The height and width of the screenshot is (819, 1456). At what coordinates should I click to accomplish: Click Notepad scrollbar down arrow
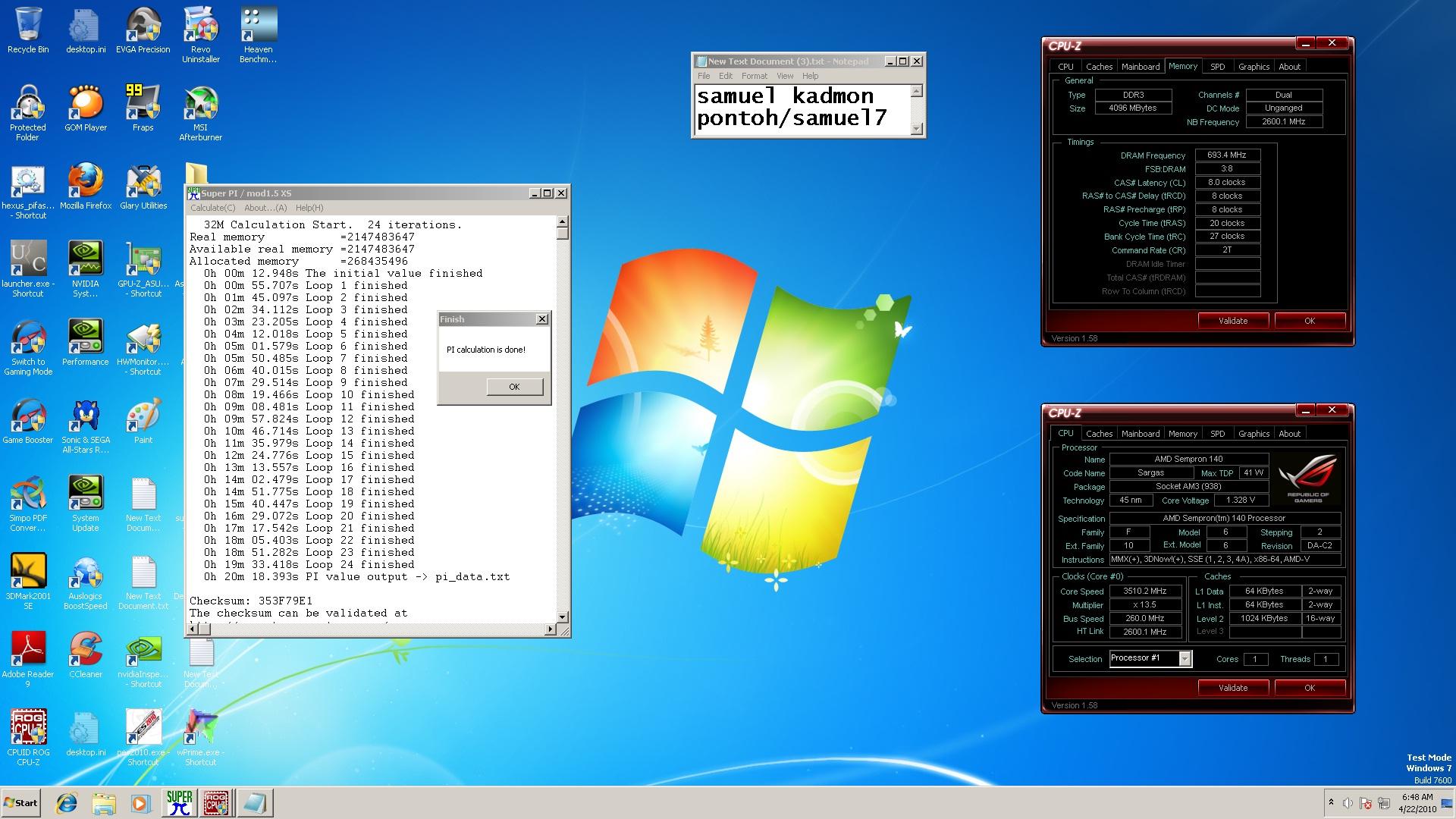(x=916, y=129)
